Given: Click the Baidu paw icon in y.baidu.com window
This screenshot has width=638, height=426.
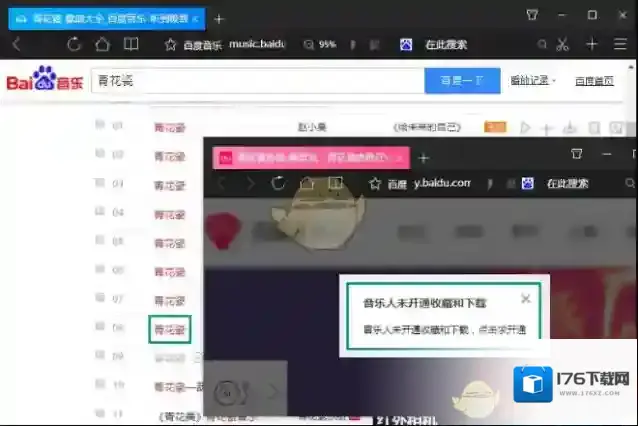Looking at the screenshot, I should tap(528, 184).
